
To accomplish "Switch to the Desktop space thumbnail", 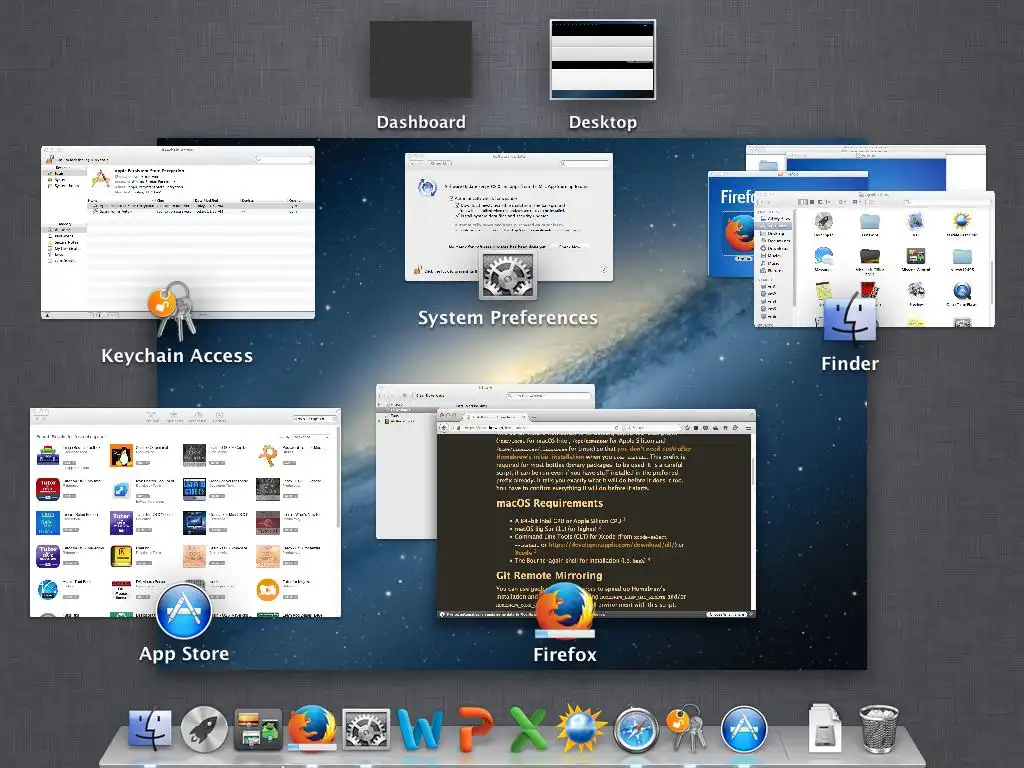I will 603,59.
